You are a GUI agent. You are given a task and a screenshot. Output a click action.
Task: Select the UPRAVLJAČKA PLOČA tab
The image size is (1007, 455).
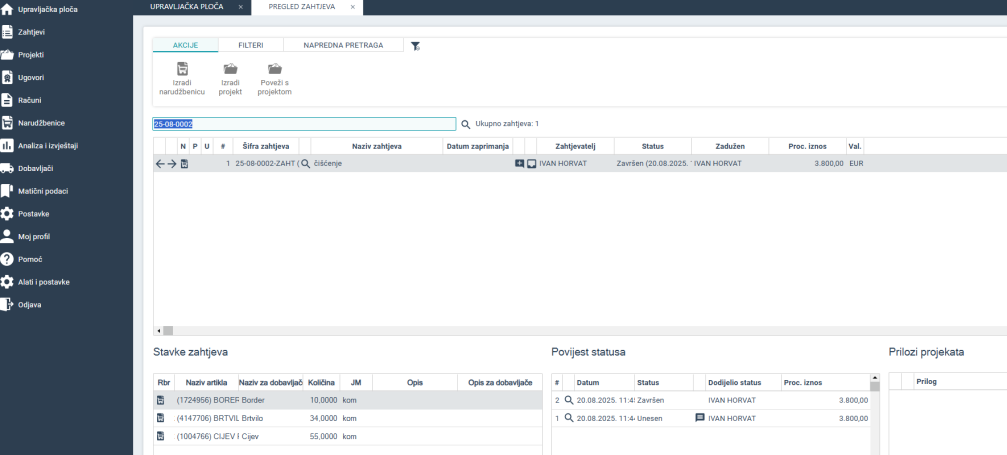(x=186, y=7)
